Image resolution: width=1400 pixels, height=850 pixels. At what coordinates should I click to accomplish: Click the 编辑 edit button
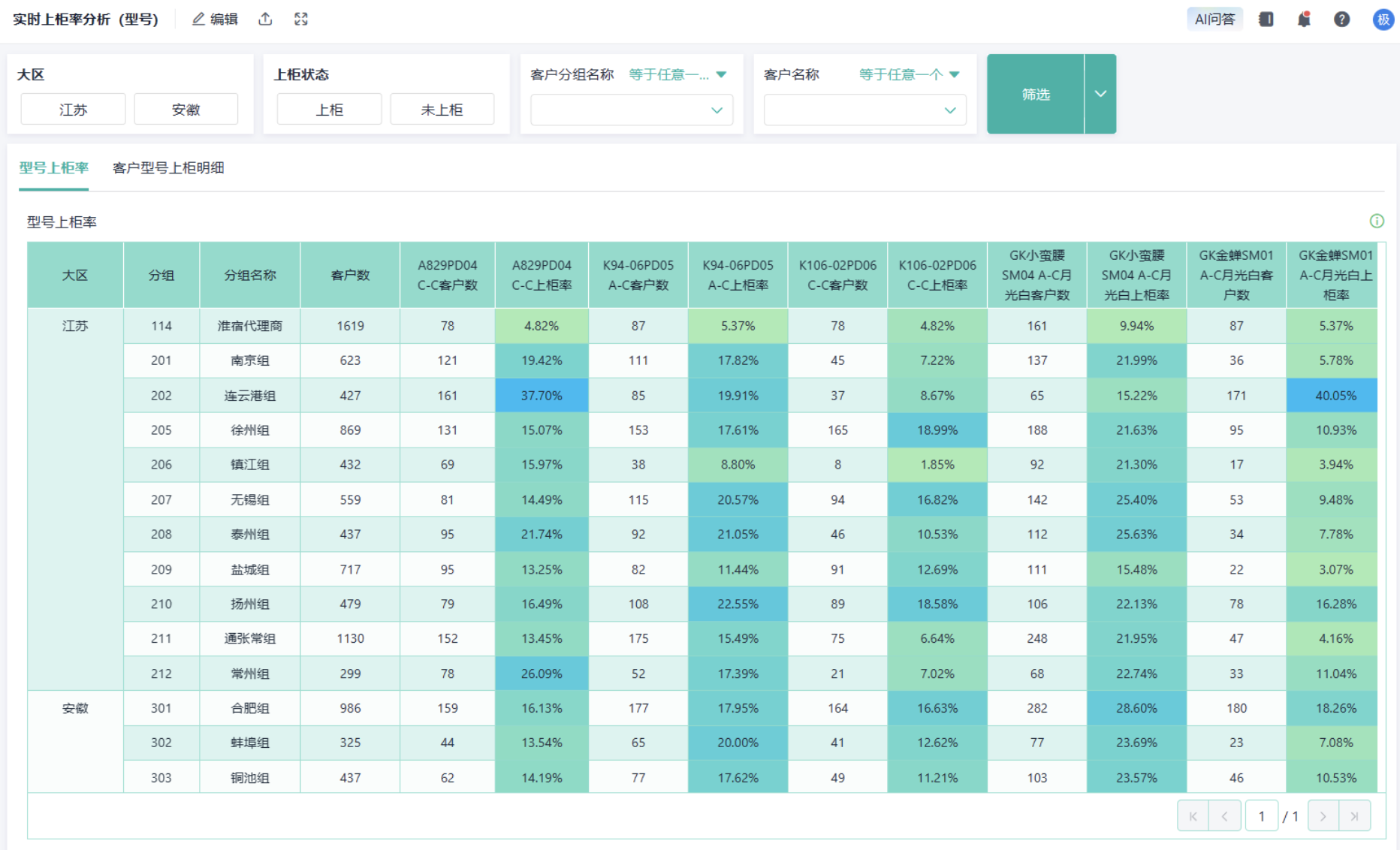point(215,20)
